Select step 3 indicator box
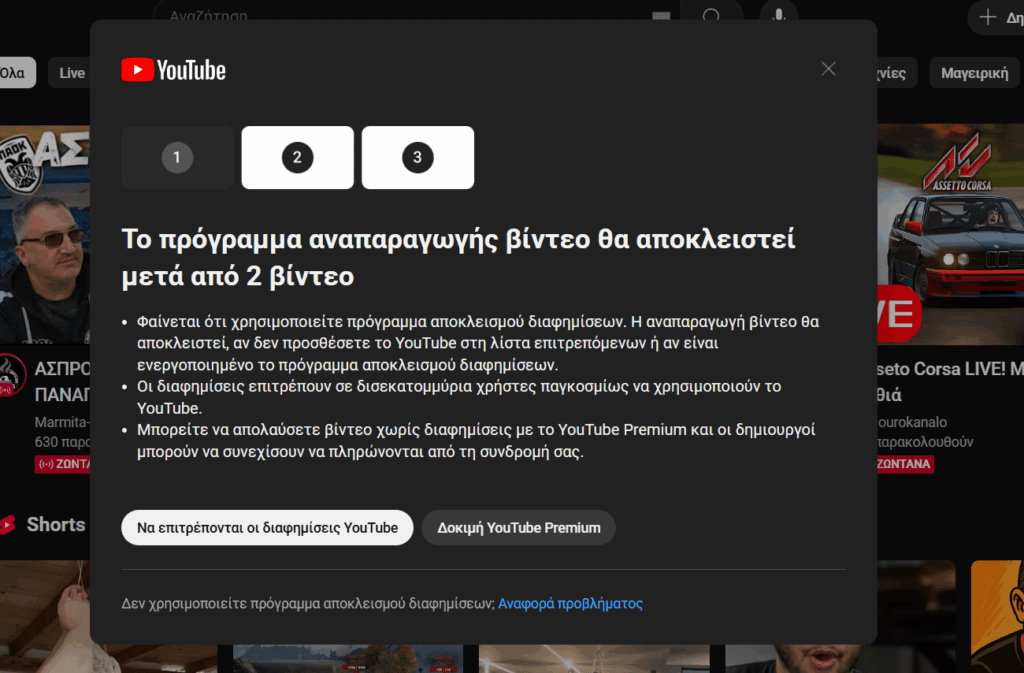1024x673 pixels. click(x=417, y=157)
